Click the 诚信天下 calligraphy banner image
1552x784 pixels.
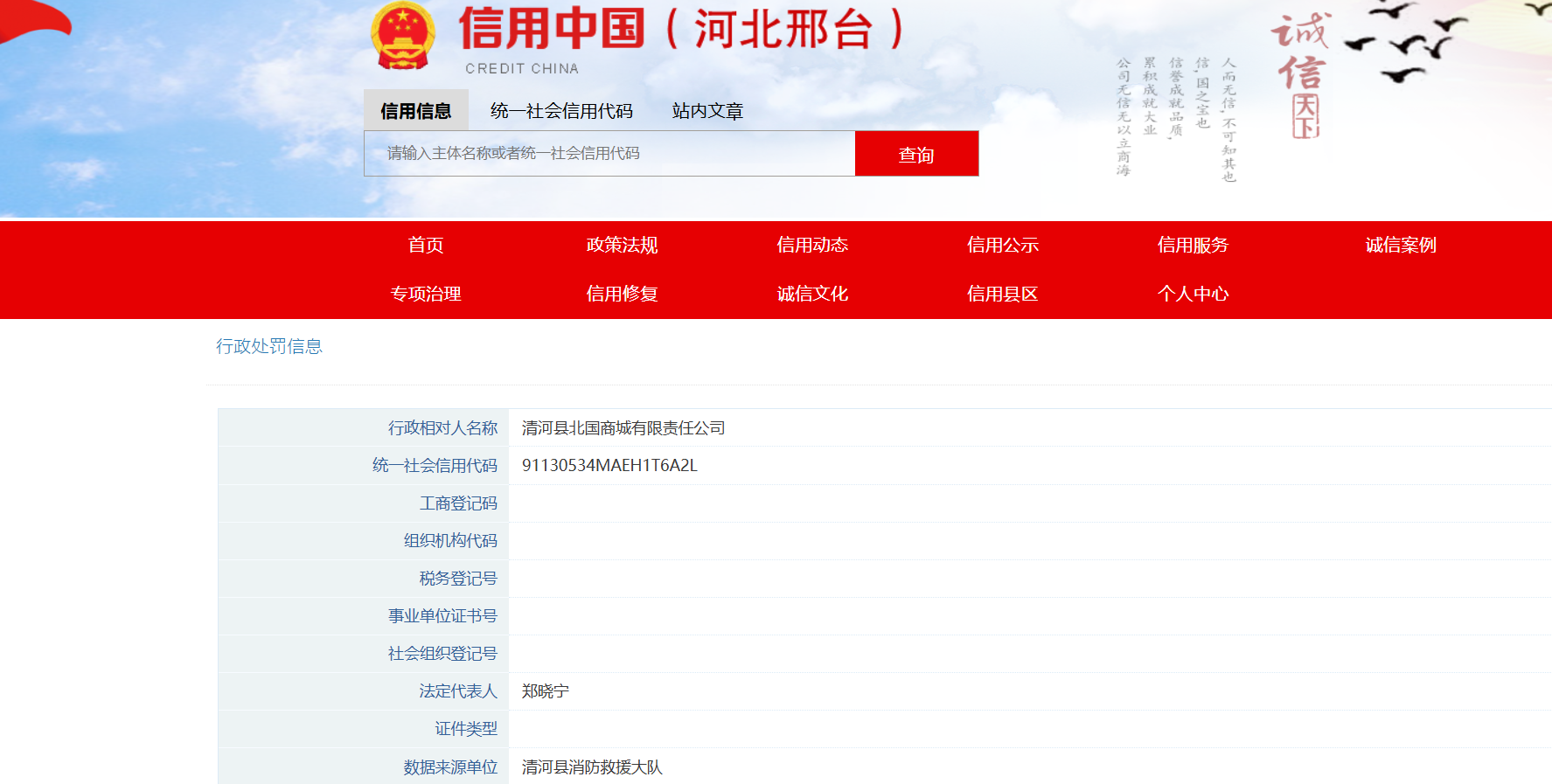[x=1300, y=74]
